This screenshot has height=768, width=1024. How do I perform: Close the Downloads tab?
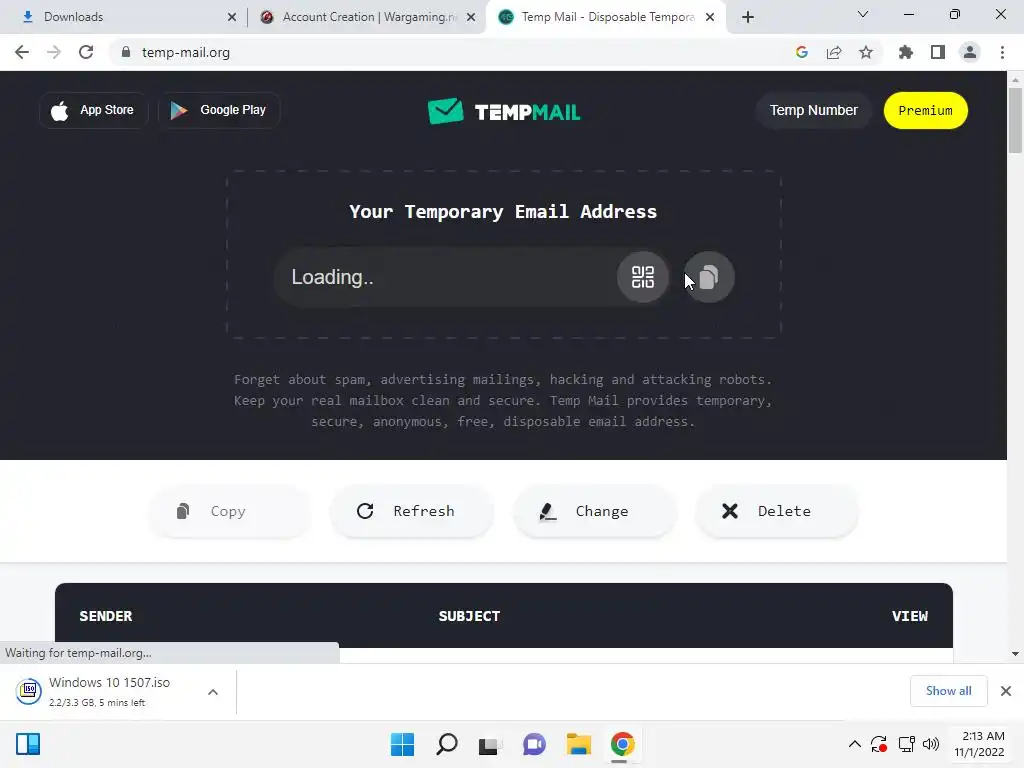pyautogui.click(x=232, y=17)
